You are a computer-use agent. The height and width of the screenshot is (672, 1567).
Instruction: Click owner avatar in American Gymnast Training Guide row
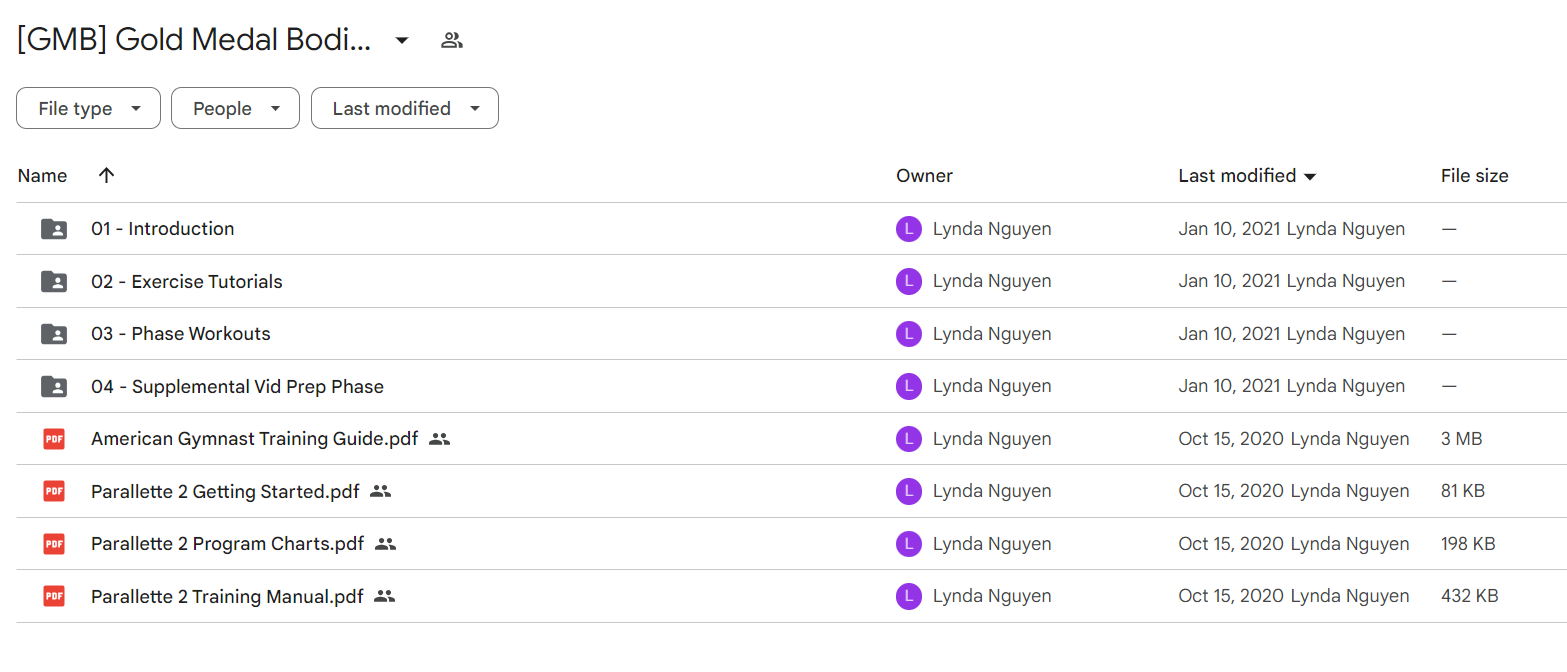(x=908, y=439)
